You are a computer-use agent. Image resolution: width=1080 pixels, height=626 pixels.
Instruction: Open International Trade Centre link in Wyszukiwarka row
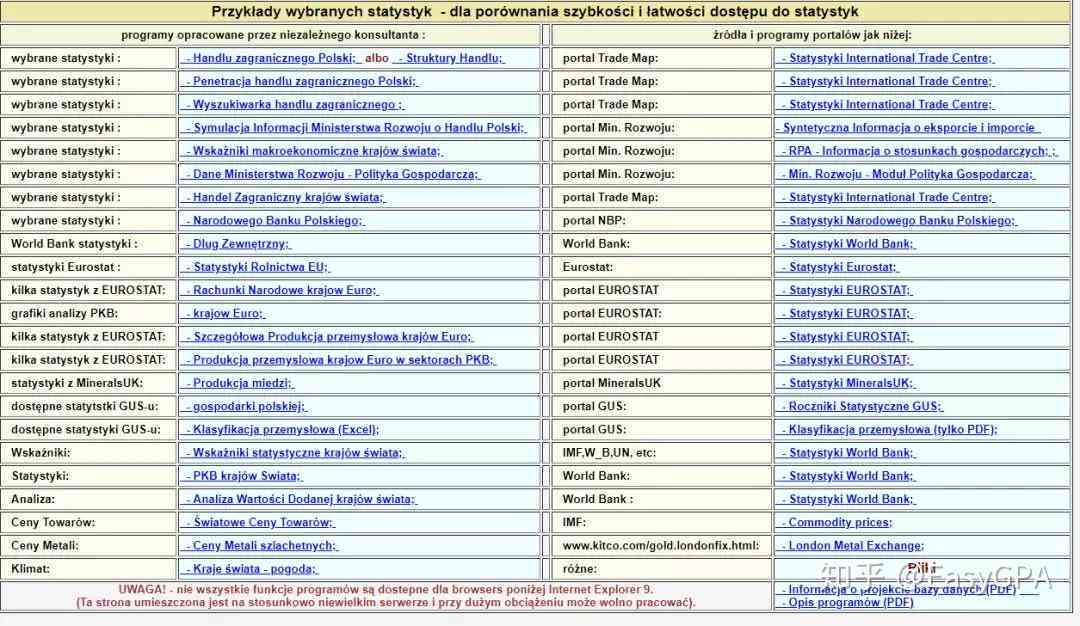(886, 105)
